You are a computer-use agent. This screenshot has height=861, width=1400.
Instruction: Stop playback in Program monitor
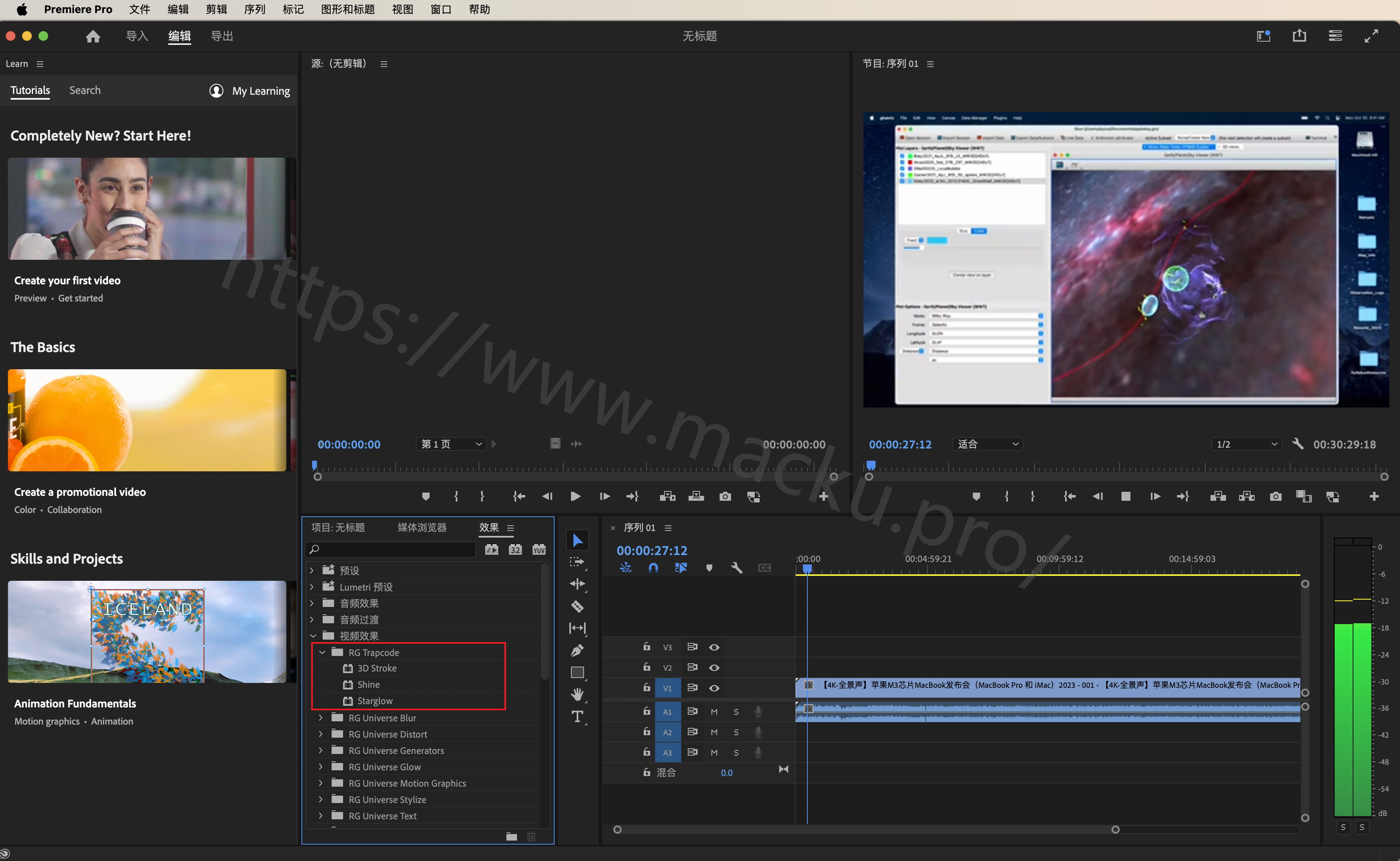point(1126,497)
